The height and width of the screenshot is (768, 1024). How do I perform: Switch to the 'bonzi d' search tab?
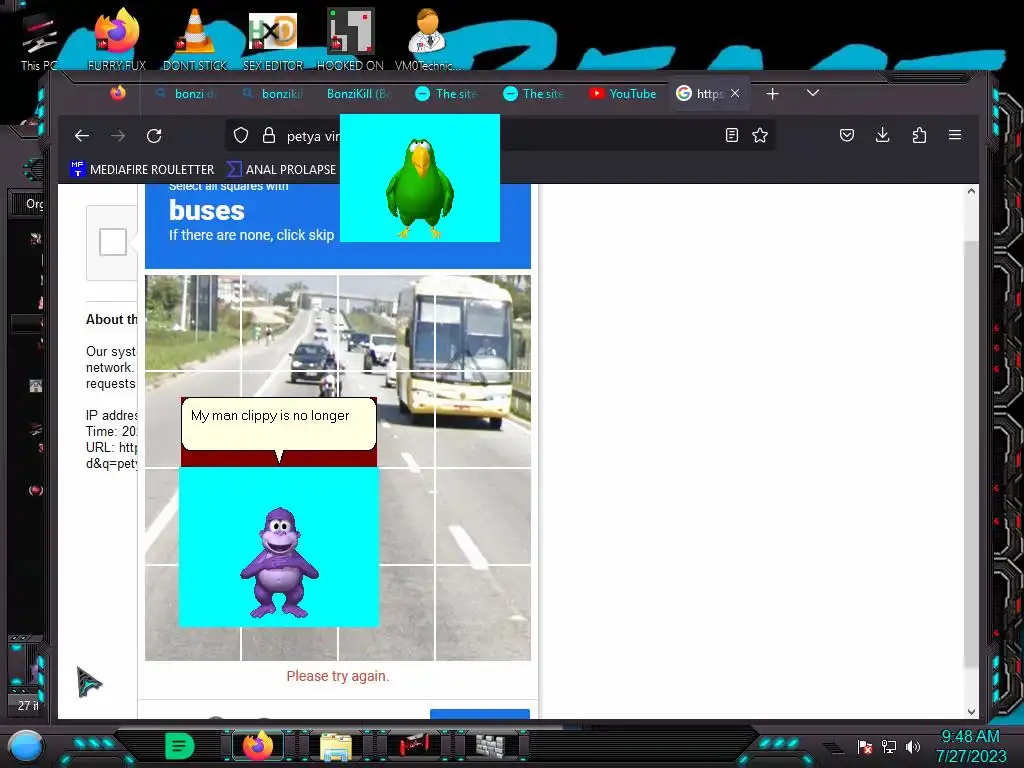click(186, 93)
